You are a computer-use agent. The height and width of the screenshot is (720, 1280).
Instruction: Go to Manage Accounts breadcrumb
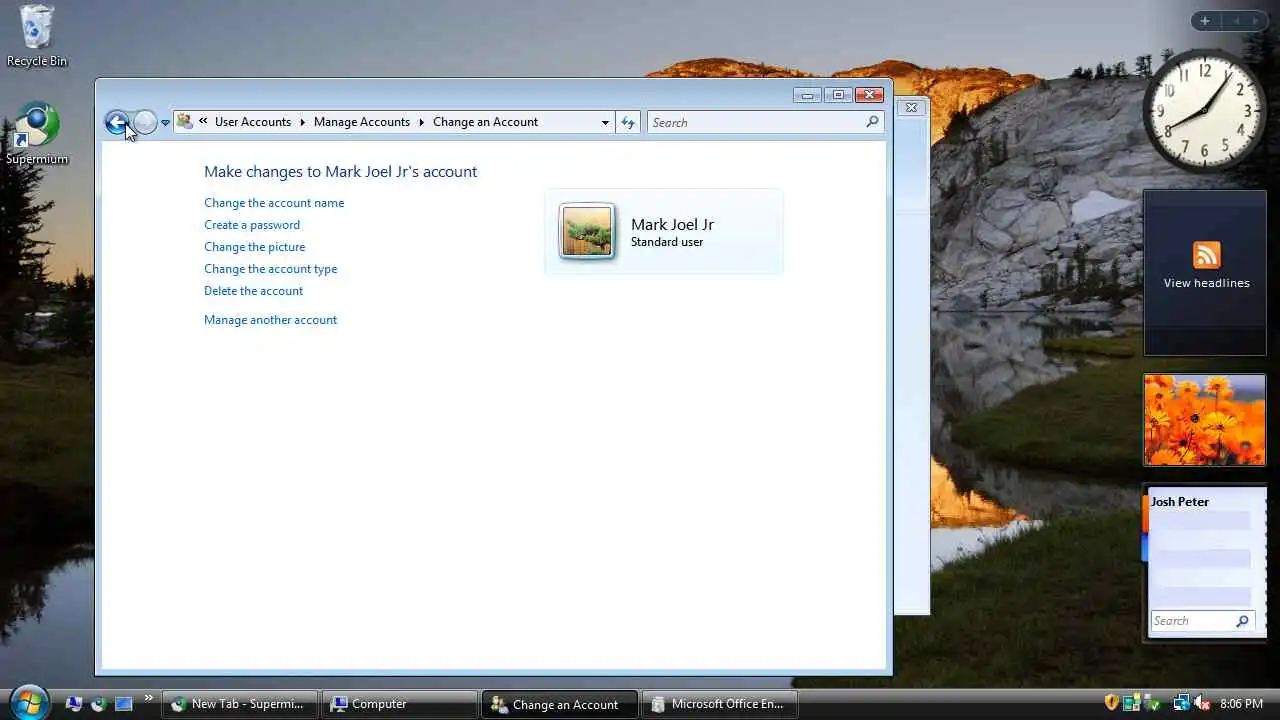click(362, 122)
